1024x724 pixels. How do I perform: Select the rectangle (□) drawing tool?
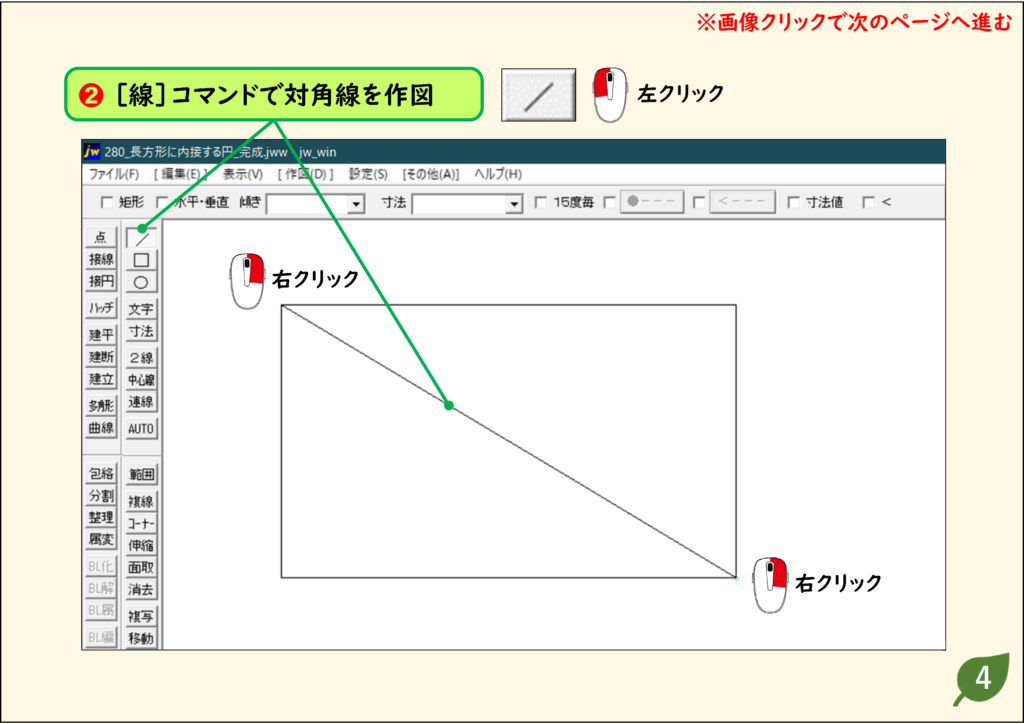coord(141,260)
